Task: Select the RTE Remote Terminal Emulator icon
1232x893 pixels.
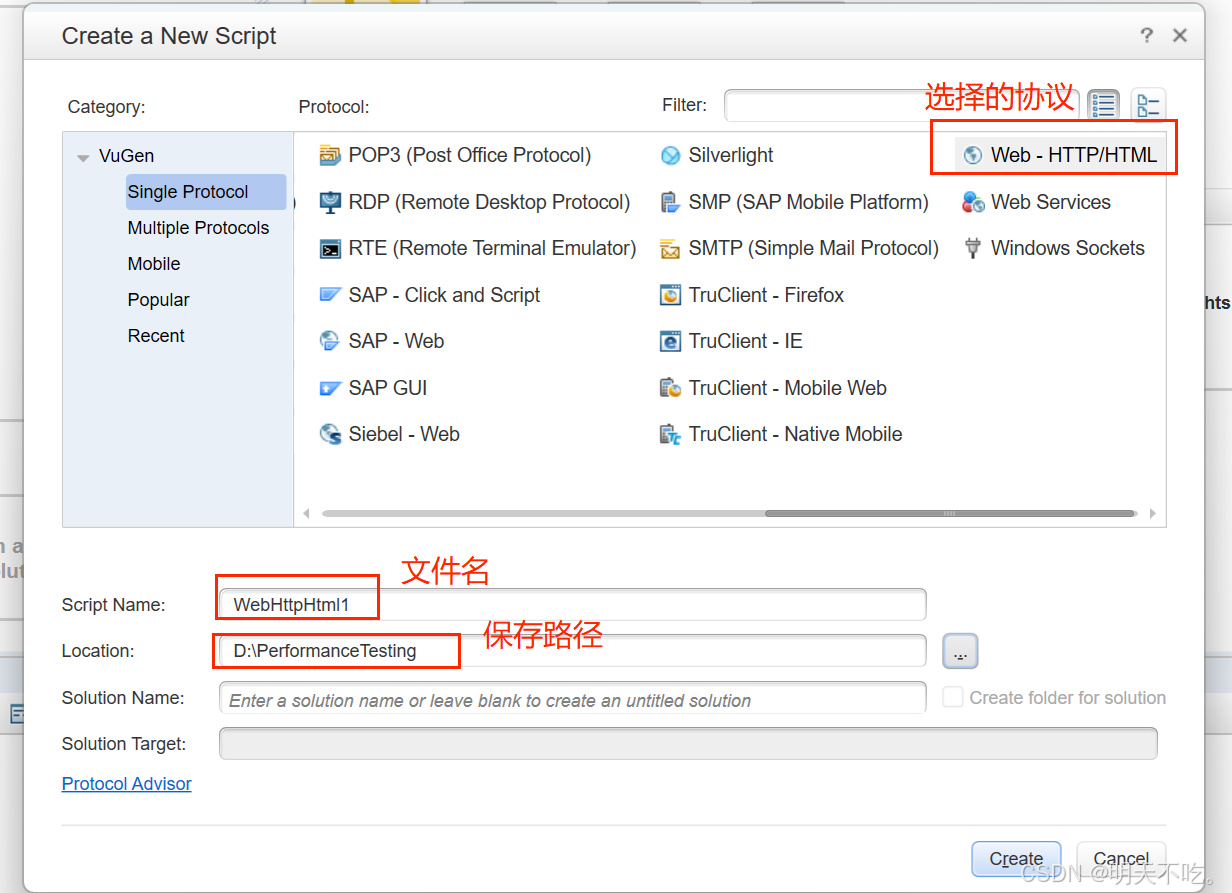Action: (x=330, y=248)
